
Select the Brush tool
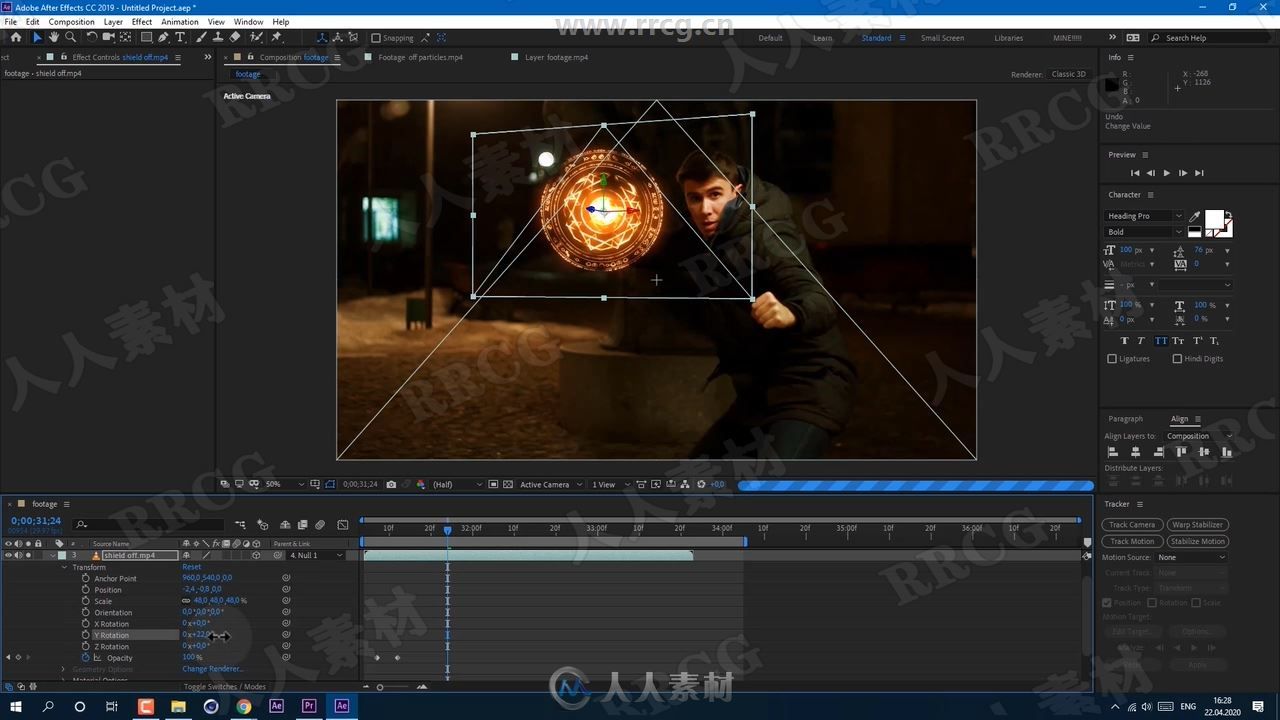(x=201, y=37)
